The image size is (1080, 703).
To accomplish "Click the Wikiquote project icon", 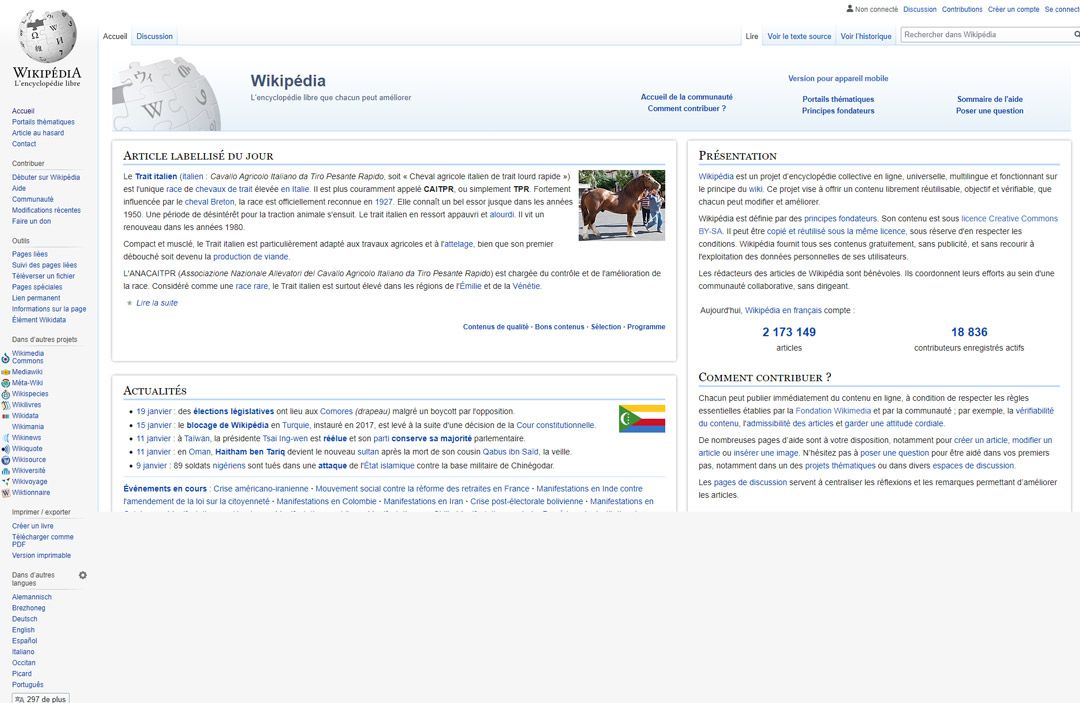I will pos(6,448).
